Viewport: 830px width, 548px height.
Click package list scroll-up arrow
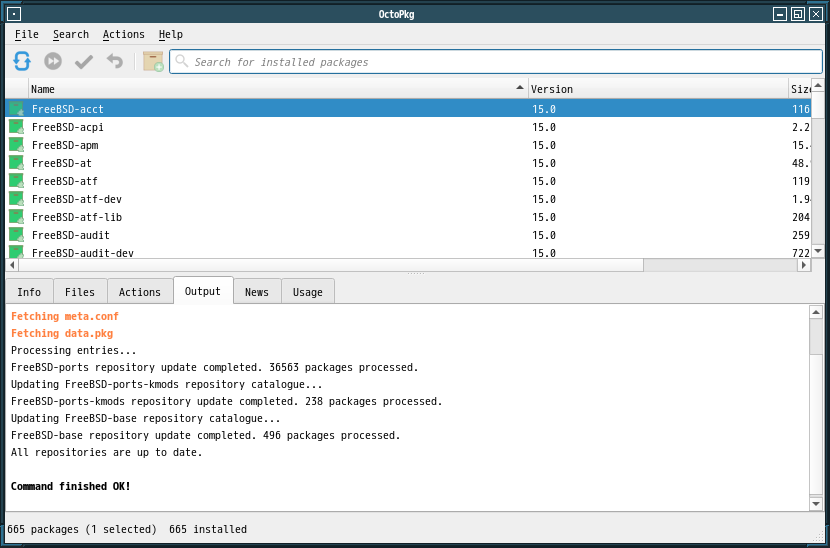pyautogui.click(x=817, y=85)
